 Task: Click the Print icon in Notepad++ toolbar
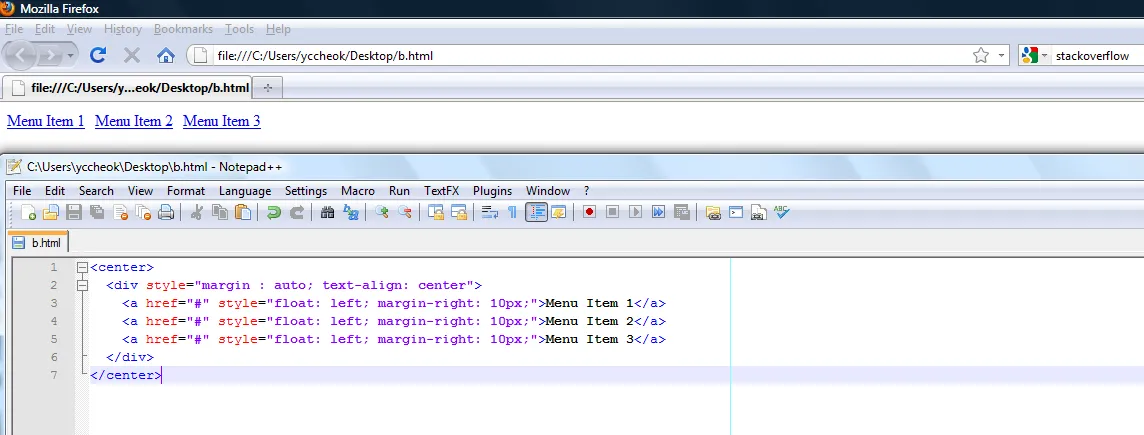[x=166, y=212]
